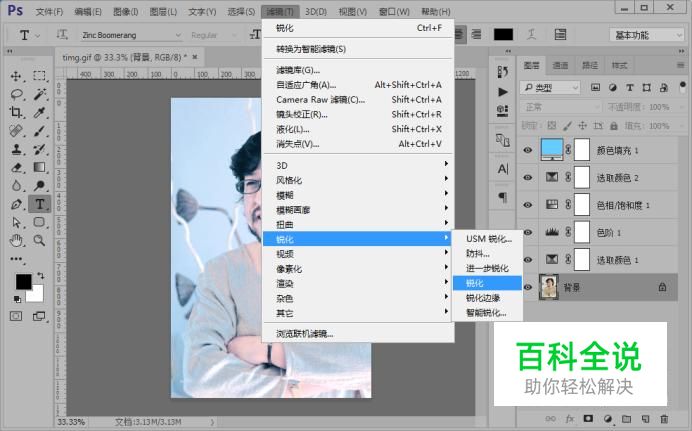Toggle lock all on the layer
The width and height of the screenshot is (692, 431).
[x=613, y=126]
